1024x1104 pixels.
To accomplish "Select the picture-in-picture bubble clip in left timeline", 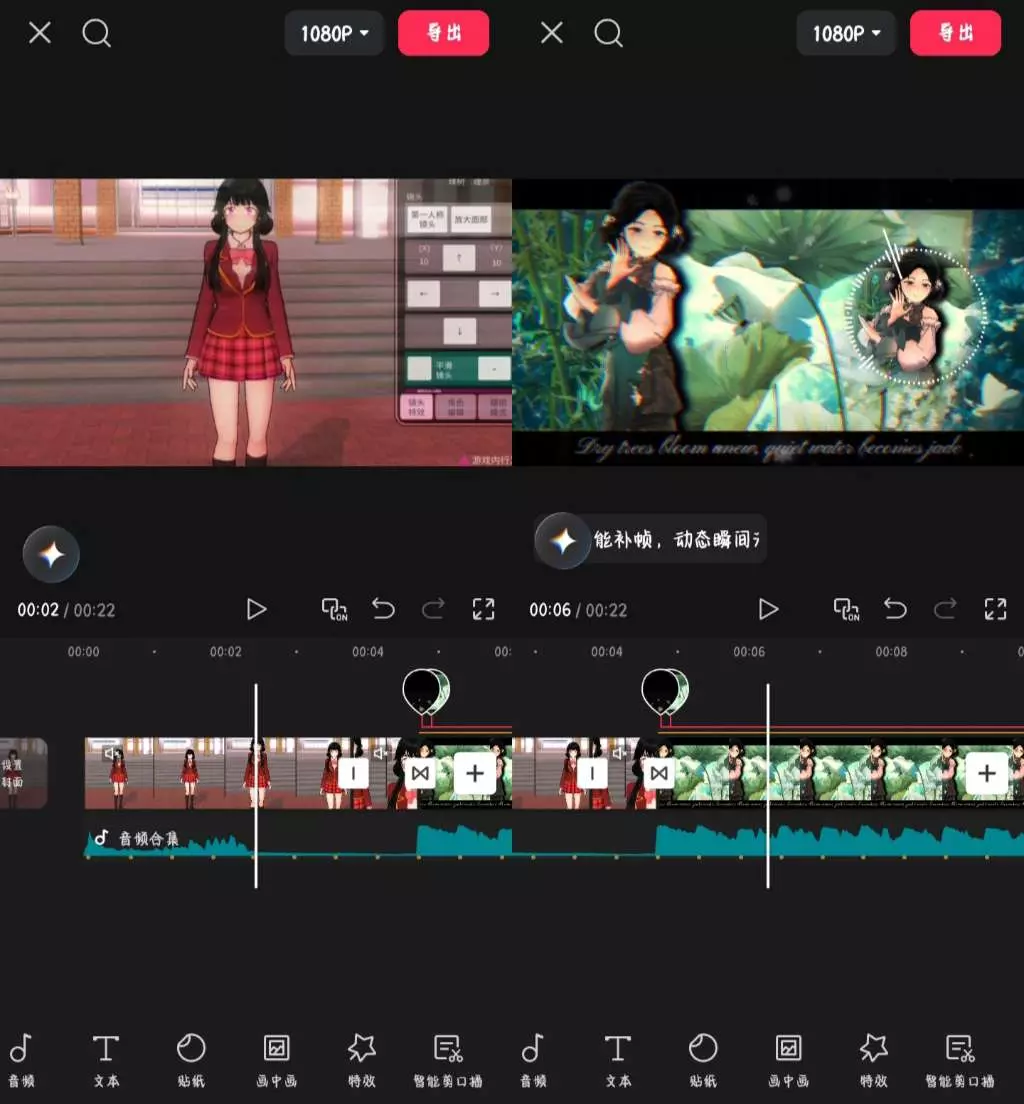I will [425, 692].
